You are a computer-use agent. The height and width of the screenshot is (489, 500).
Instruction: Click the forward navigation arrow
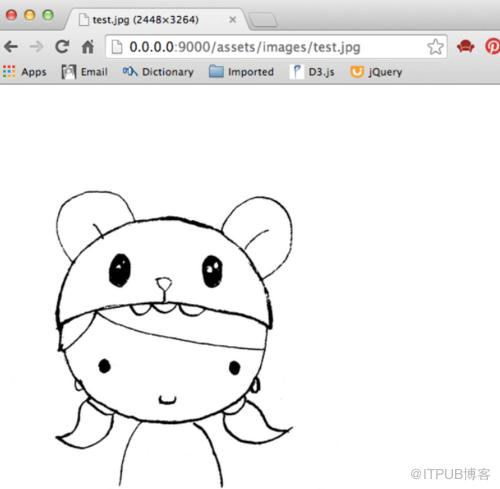[x=36, y=47]
